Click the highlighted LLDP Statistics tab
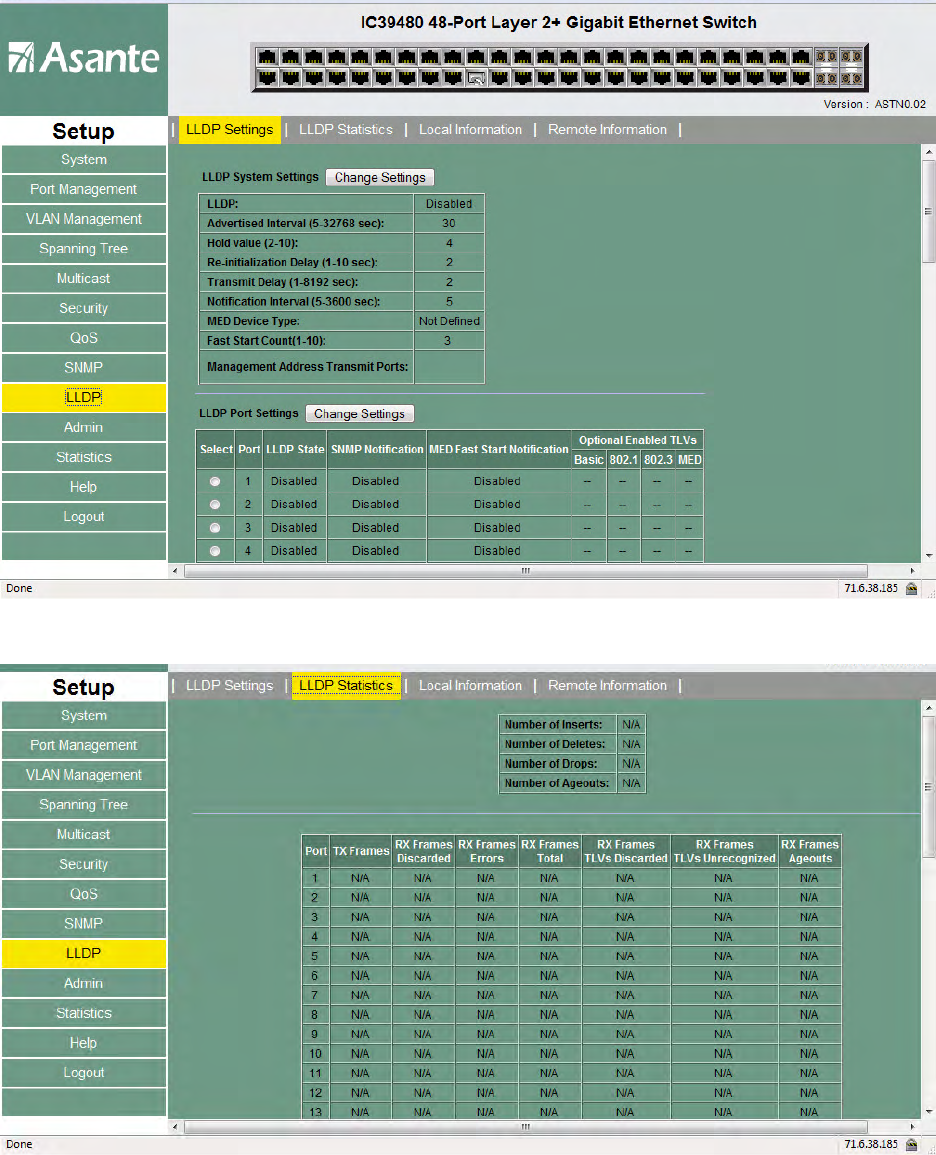Viewport: 936px width, 1155px height. click(x=346, y=686)
